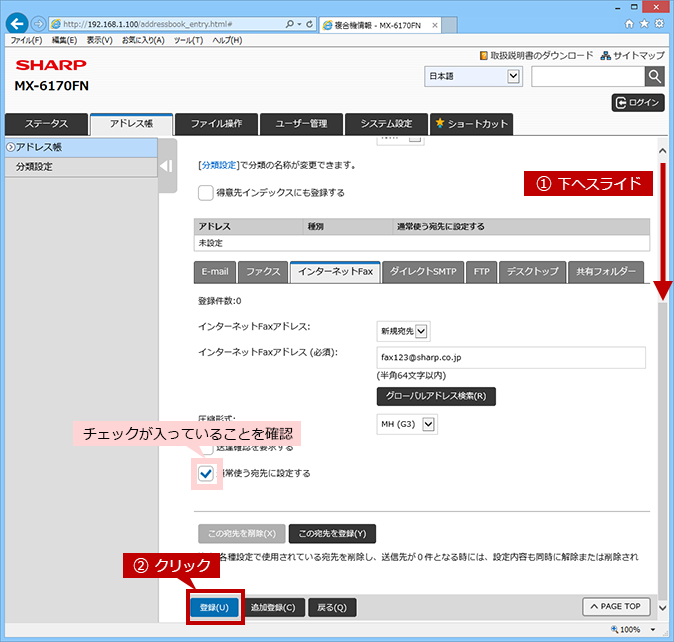Screen dimensions: 674x642
Task: Open the システム設定 main tab
Action: 386,124
